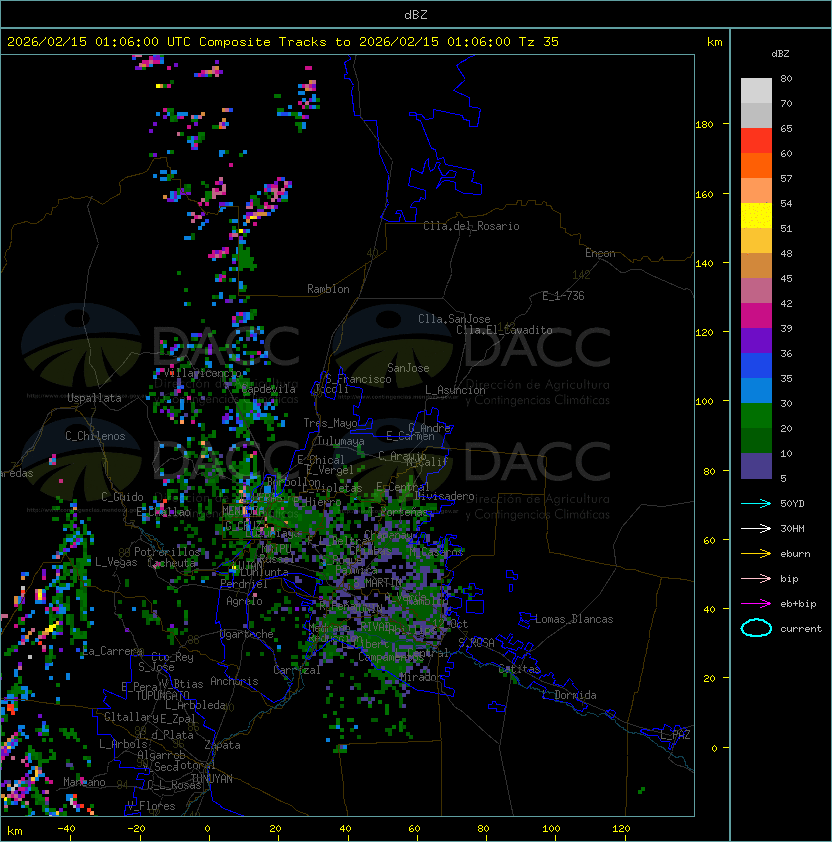The image size is (832, 842).
Task: Click the '120' km tick on bottom axis
Action: point(621,829)
